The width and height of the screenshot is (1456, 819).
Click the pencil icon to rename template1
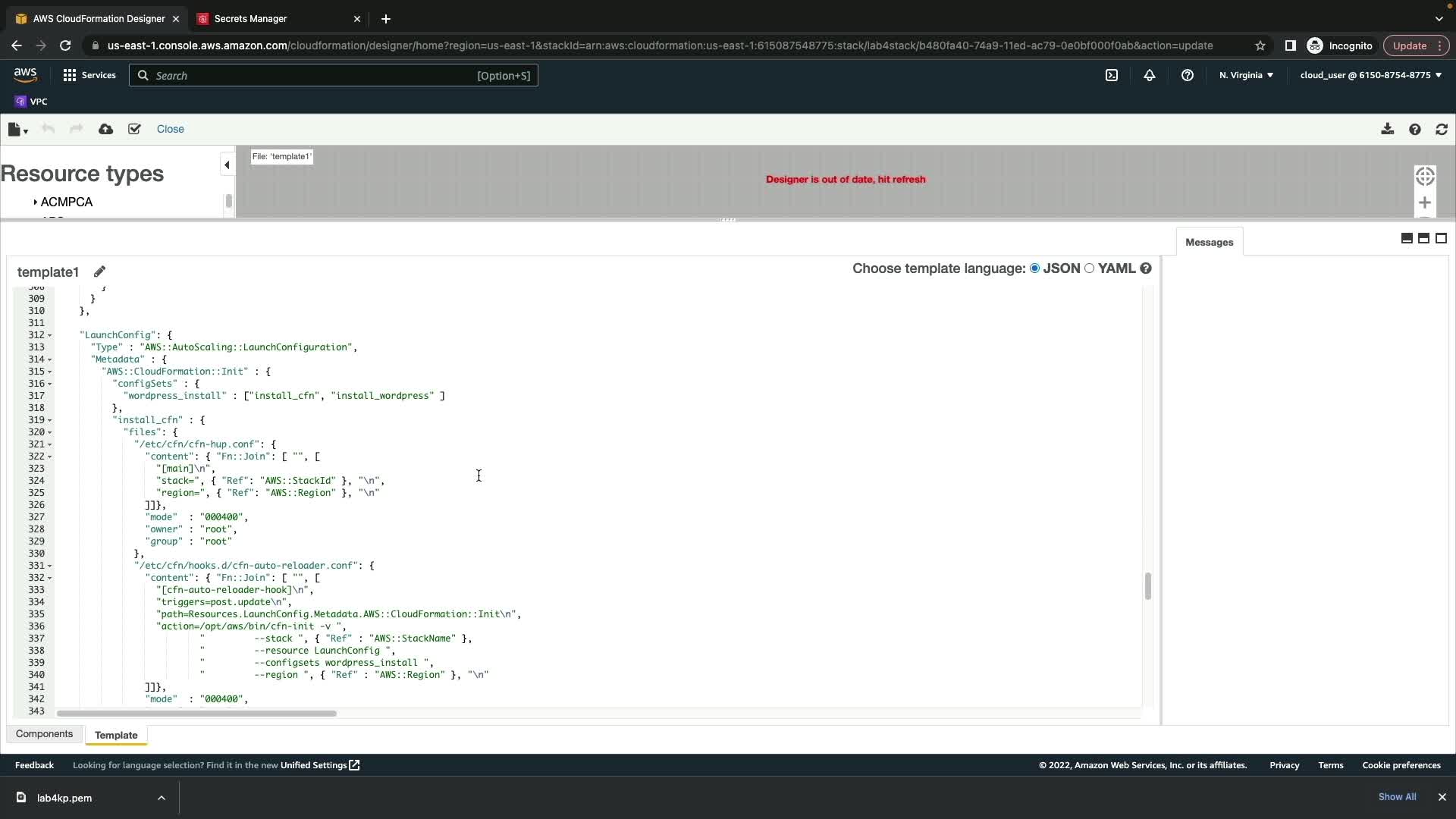pyautogui.click(x=99, y=271)
